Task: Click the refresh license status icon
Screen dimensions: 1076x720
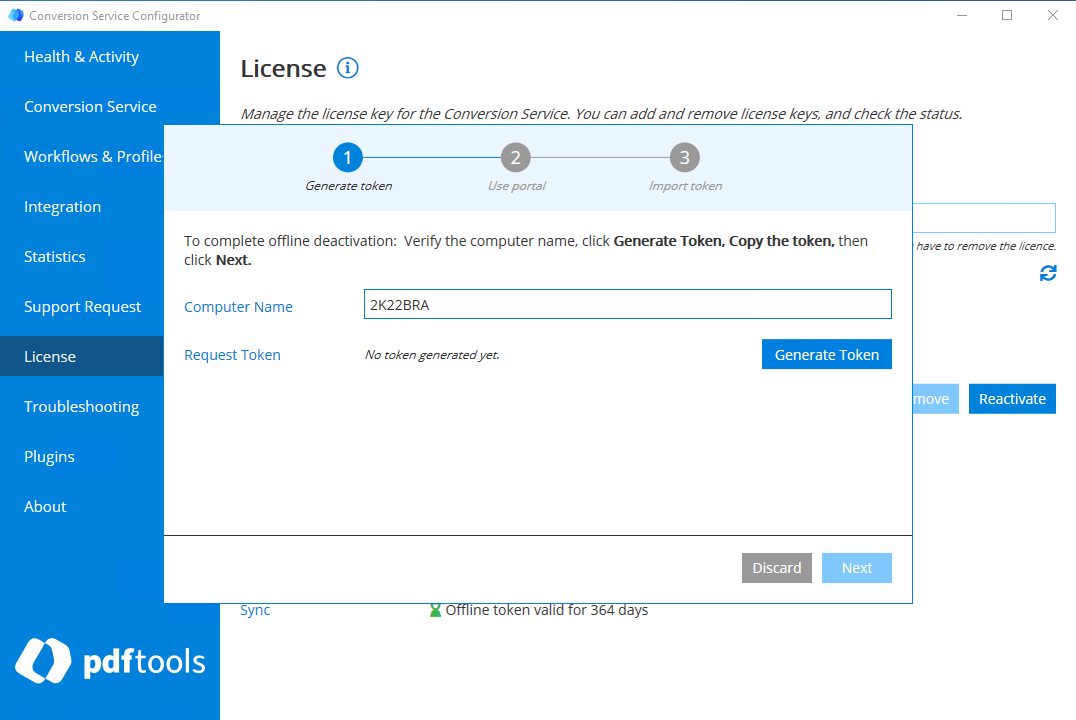Action: pos(1048,273)
